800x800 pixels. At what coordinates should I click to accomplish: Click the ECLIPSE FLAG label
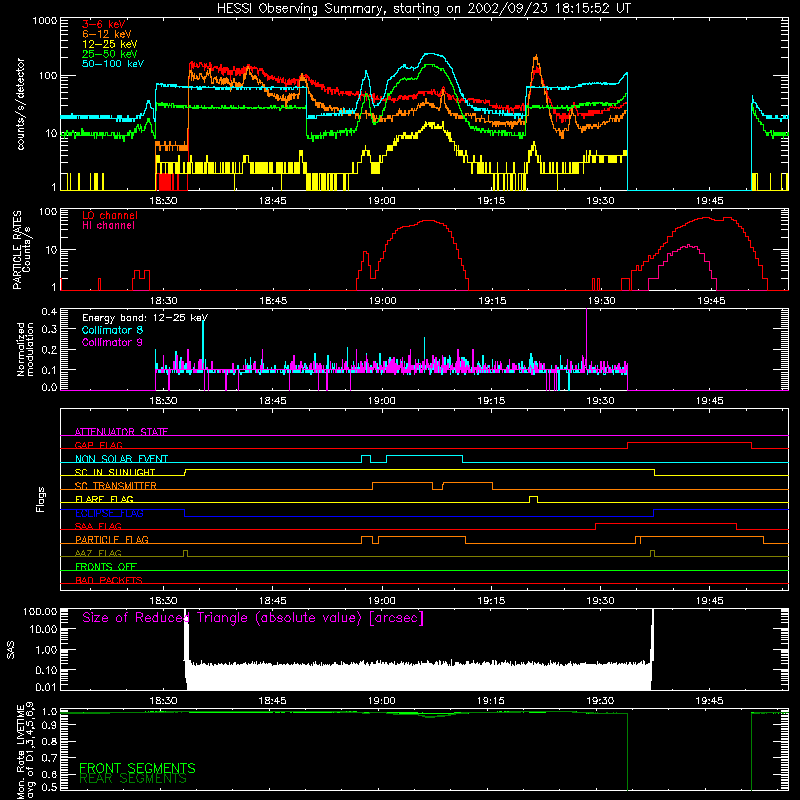click(x=109, y=513)
